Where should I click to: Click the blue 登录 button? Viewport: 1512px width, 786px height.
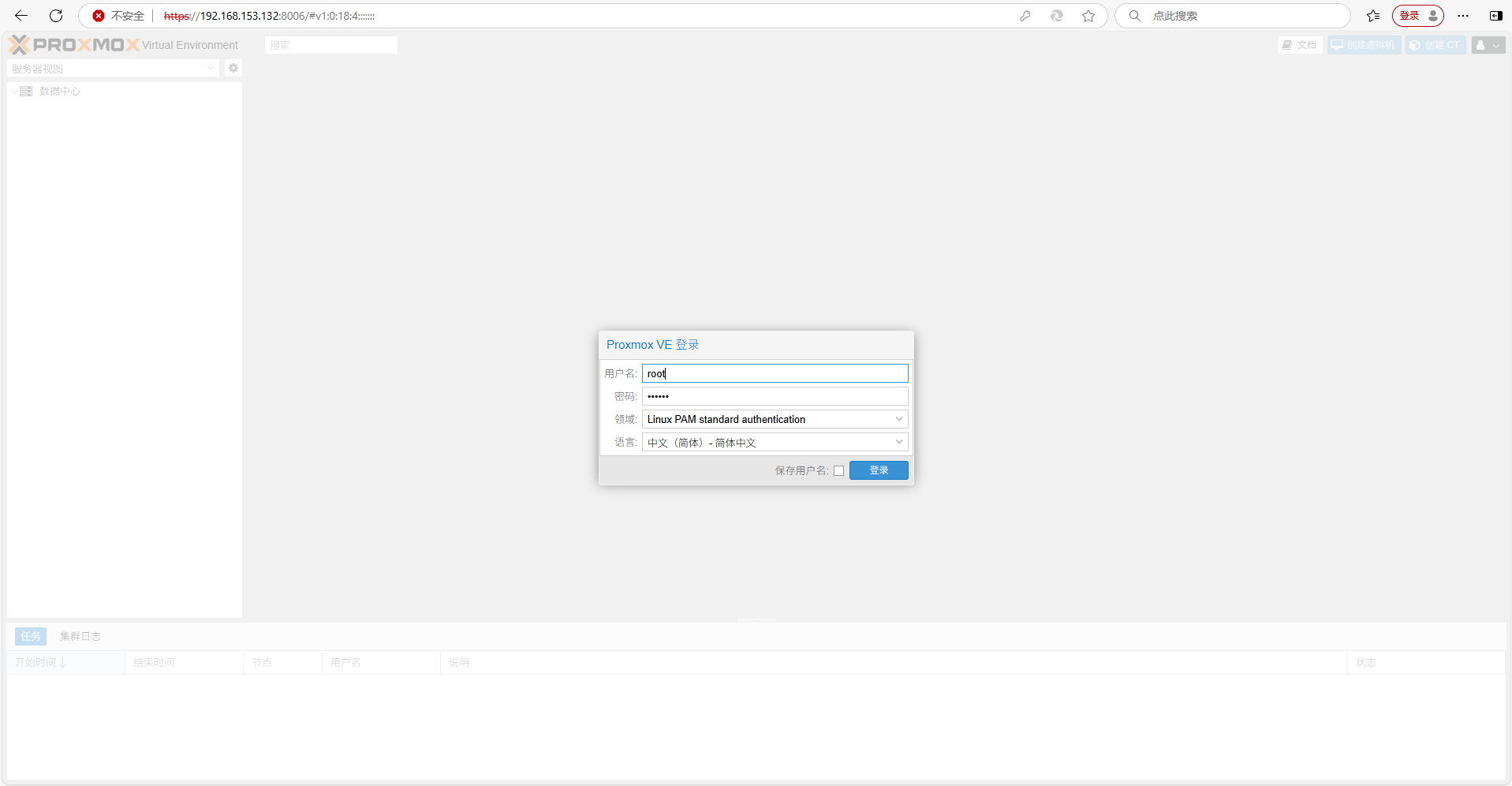point(879,470)
